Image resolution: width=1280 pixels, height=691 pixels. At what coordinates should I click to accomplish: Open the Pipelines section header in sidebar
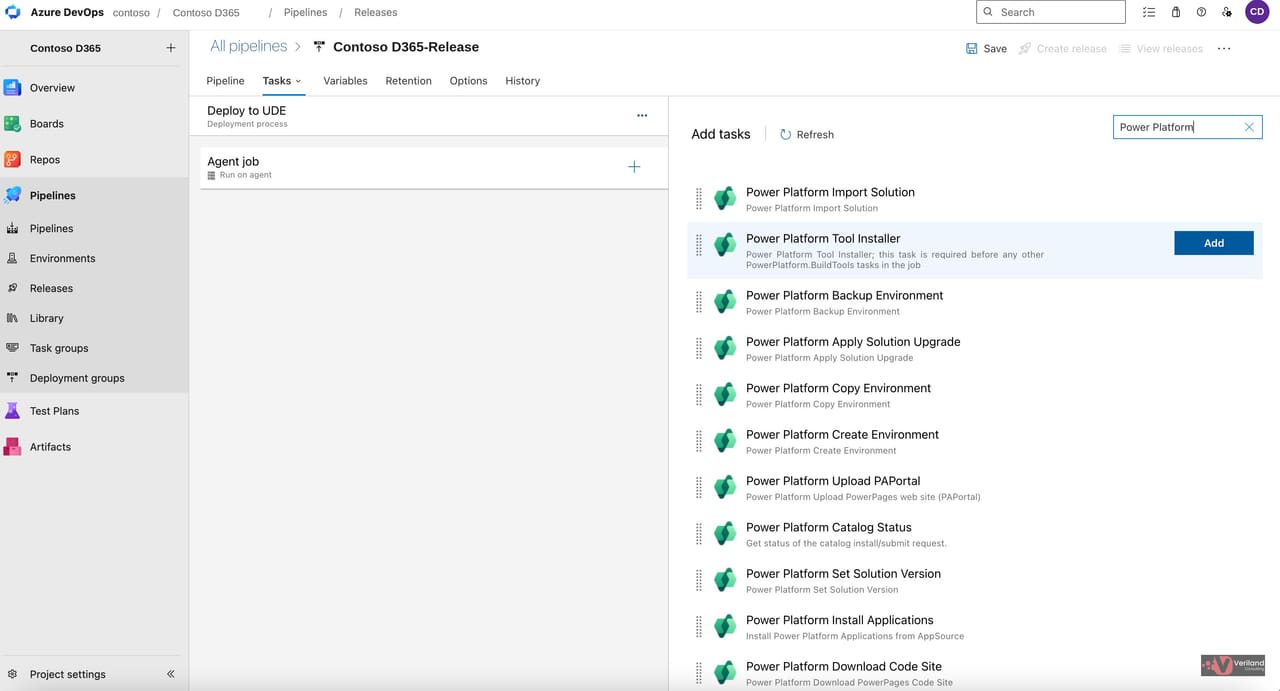94,196
